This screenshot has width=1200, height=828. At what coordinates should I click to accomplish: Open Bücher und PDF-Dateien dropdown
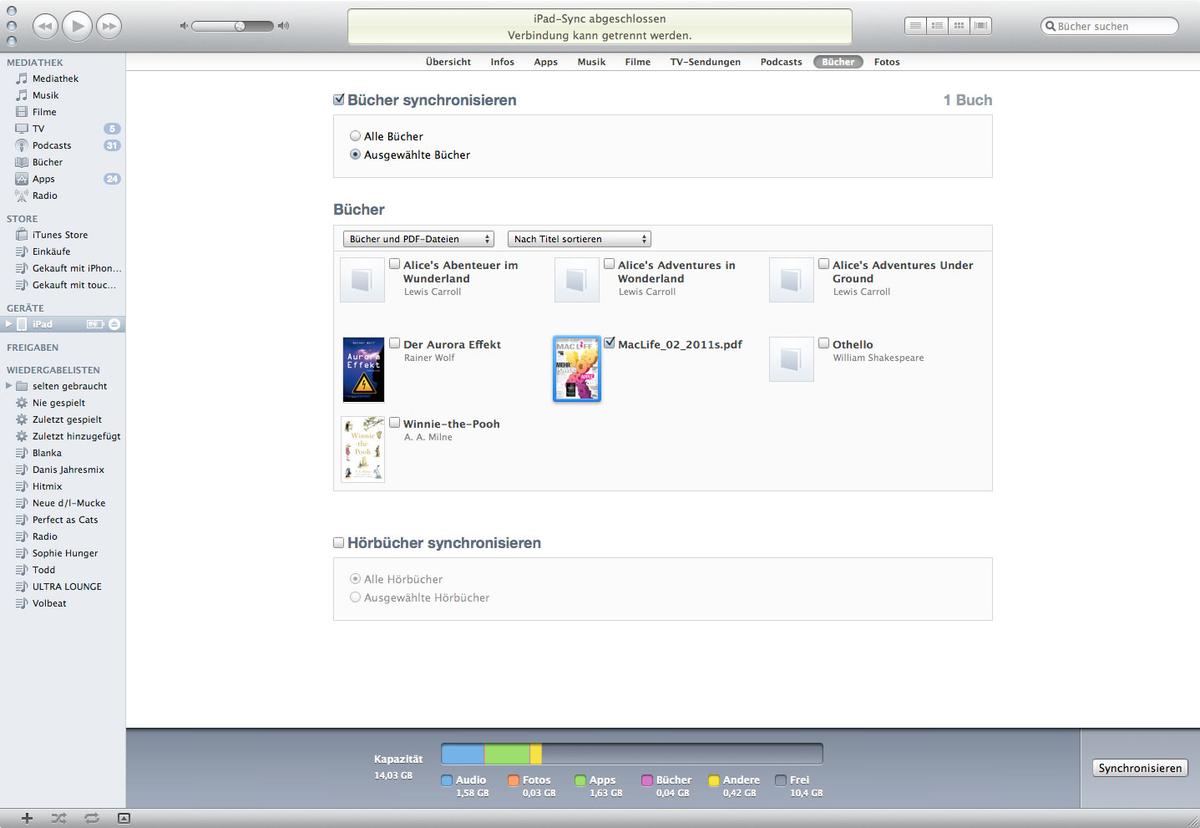[418, 239]
